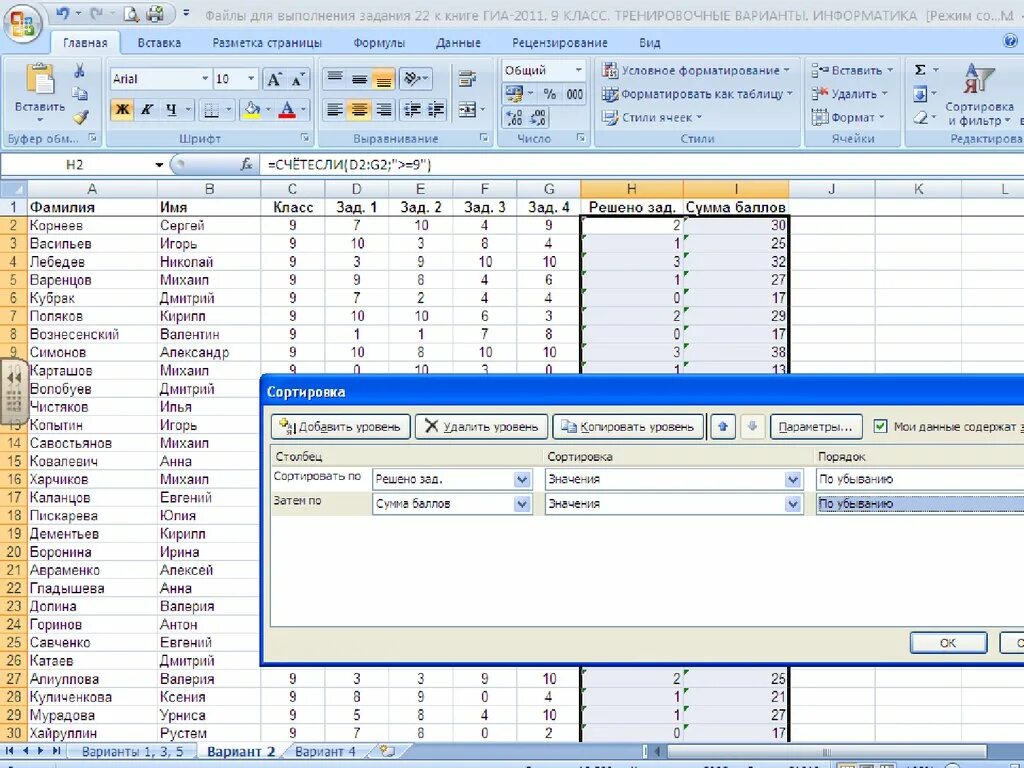Click Параметры... button in sort dialog
The image size is (1024, 768).
click(x=816, y=426)
